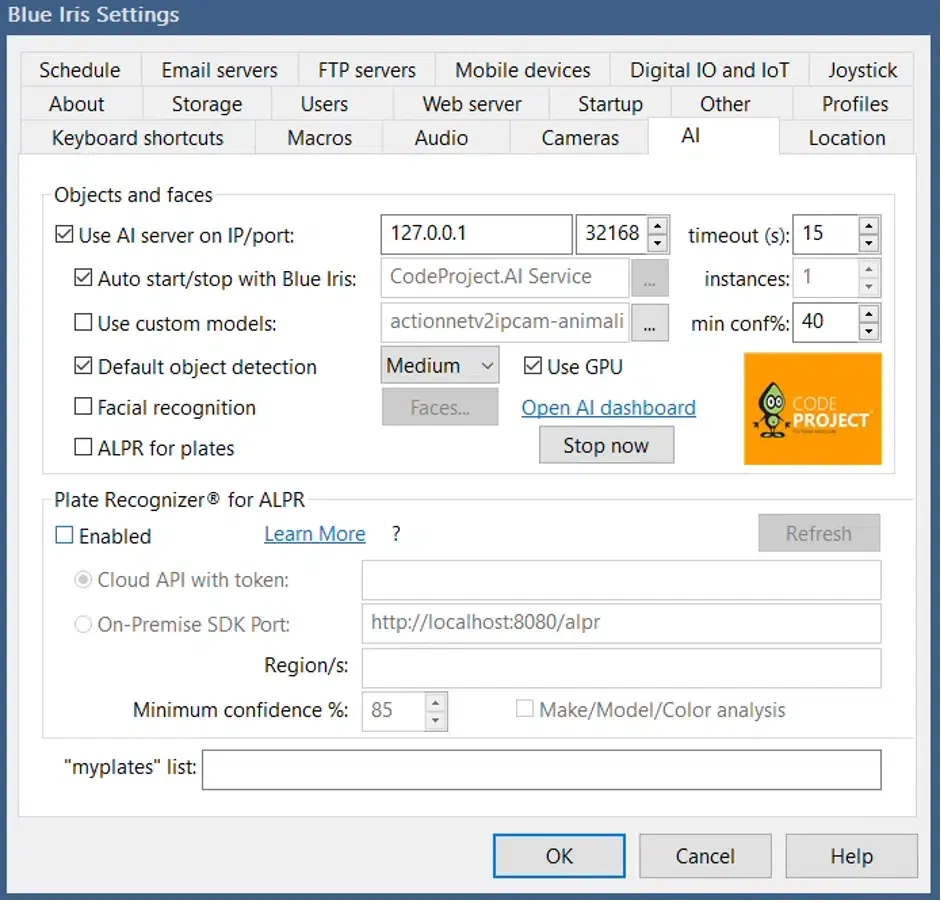This screenshot has height=902, width=941.
Task: Enable the Facial recognition checkbox
Action: click(x=84, y=408)
